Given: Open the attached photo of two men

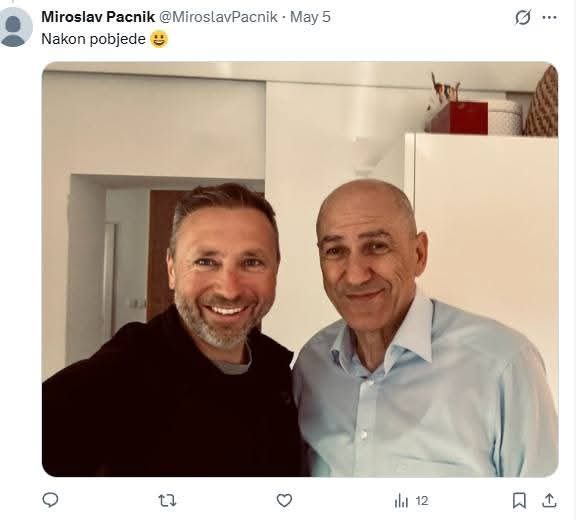Looking at the screenshot, I should pyautogui.click(x=300, y=269).
